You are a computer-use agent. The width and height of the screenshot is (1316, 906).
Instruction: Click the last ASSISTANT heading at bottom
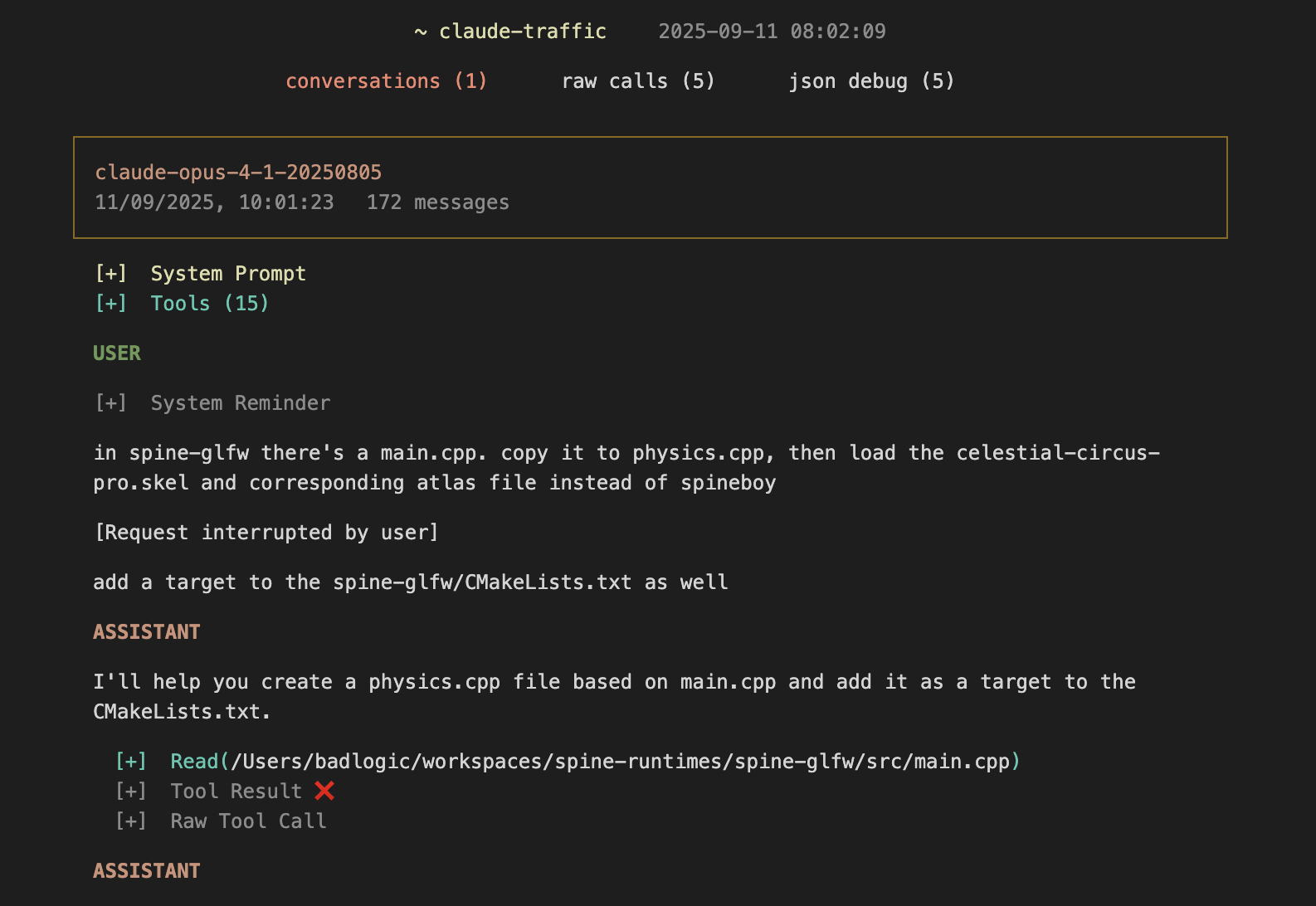point(147,871)
